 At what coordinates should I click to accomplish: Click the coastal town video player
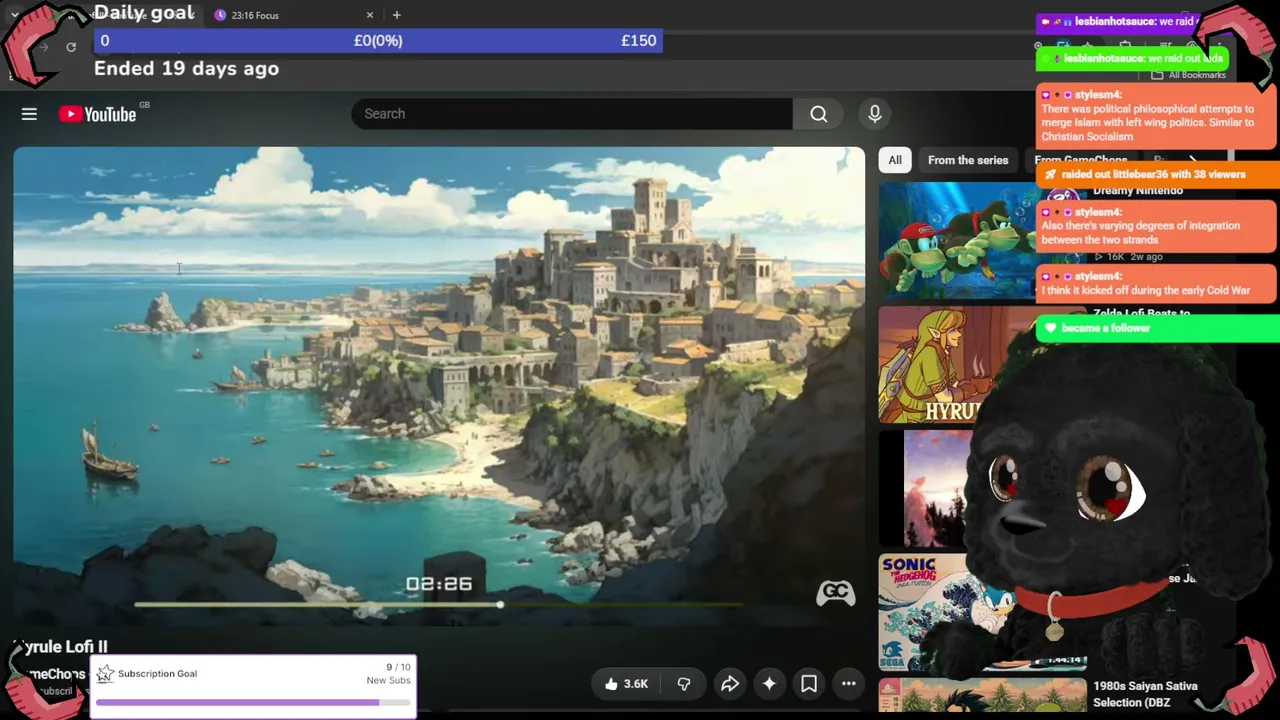(439, 387)
